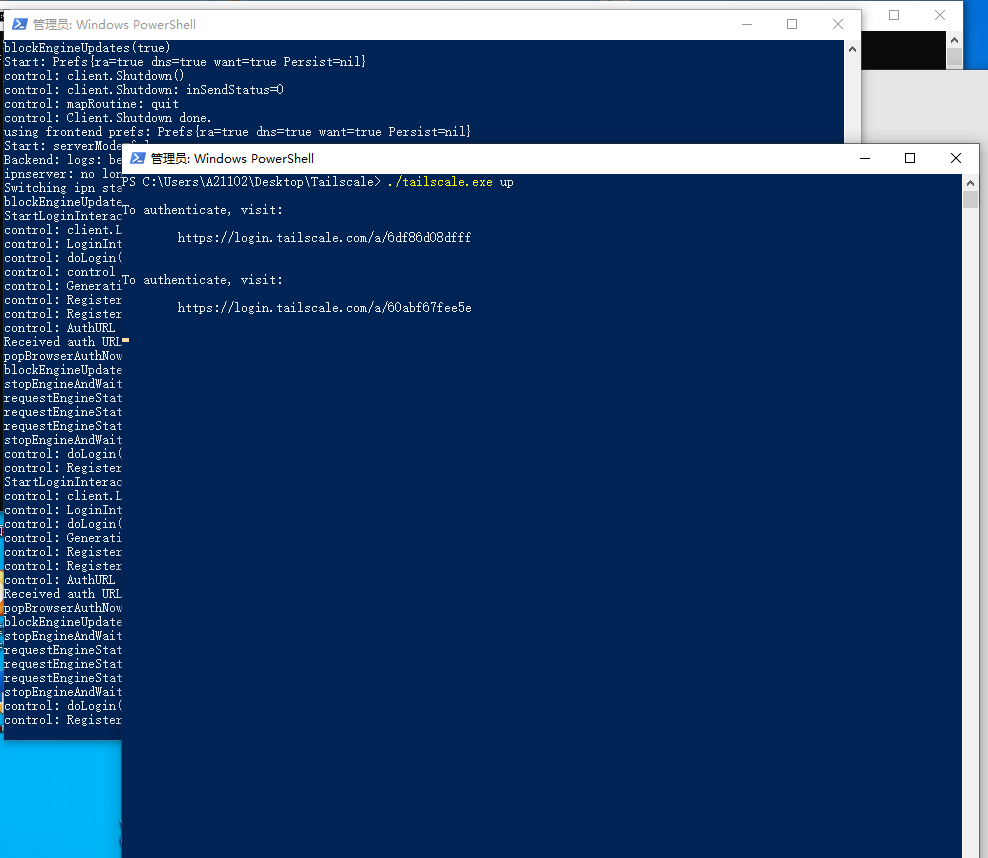Click the front PowerShell window scrollbar thumb
This screenshot has width=988, height=858.
tap(970, 200)
